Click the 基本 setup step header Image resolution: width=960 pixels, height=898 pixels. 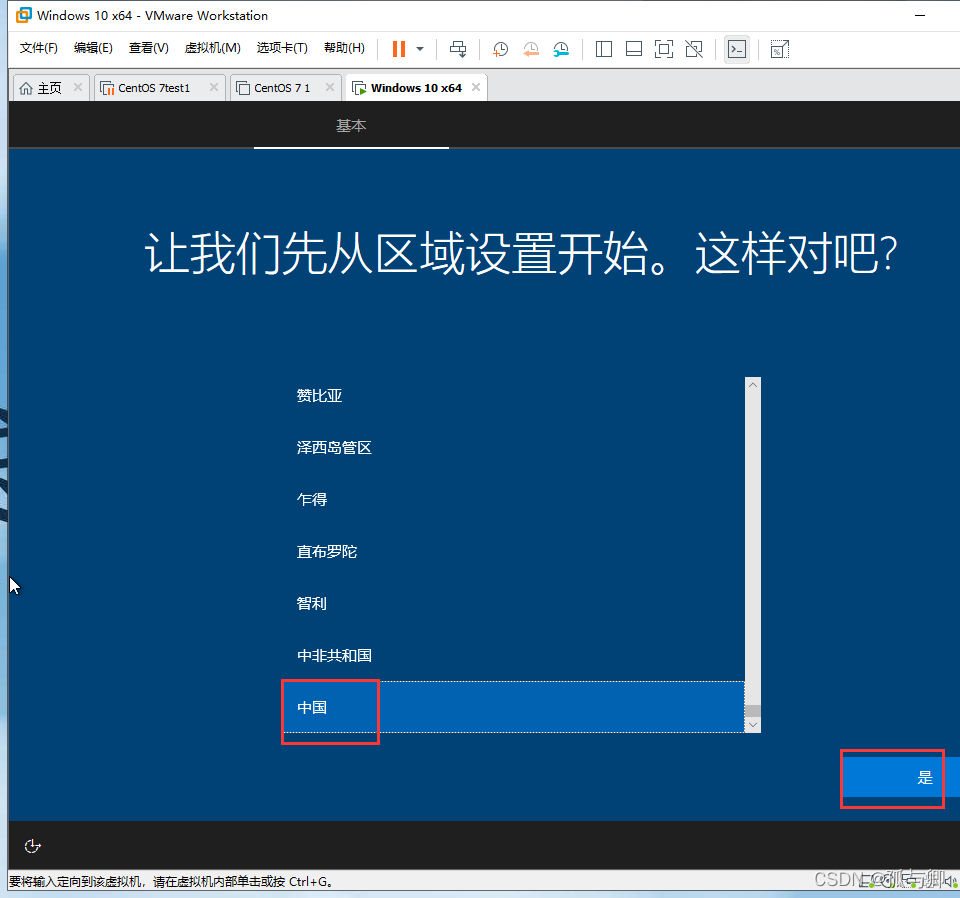point(351,125)
